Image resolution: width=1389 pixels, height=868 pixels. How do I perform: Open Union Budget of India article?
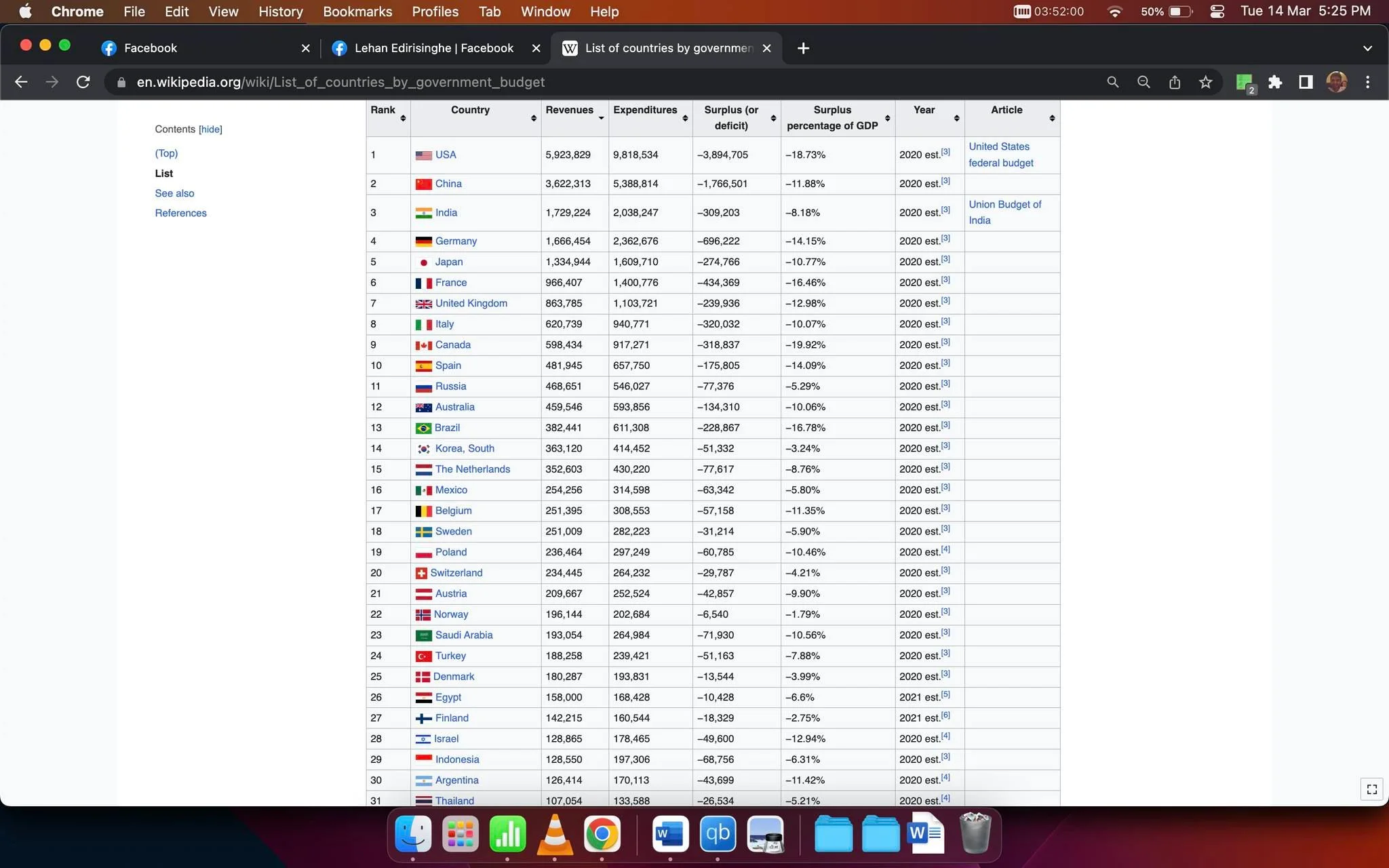click(x=1004, y=212)
